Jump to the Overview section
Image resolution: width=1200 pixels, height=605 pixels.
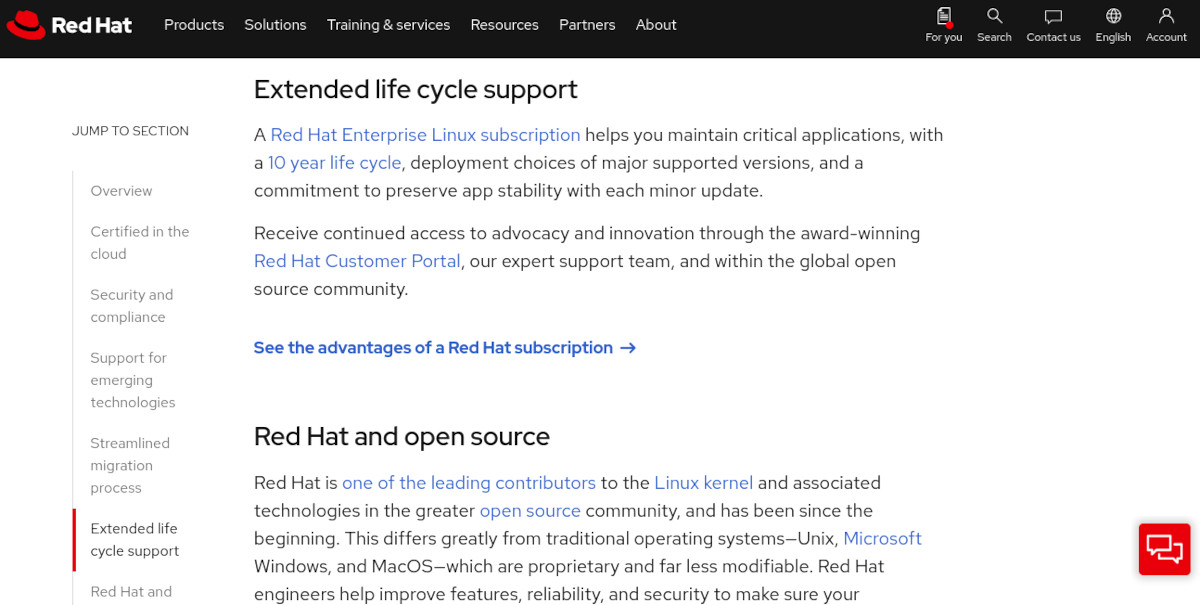[121, 190]
